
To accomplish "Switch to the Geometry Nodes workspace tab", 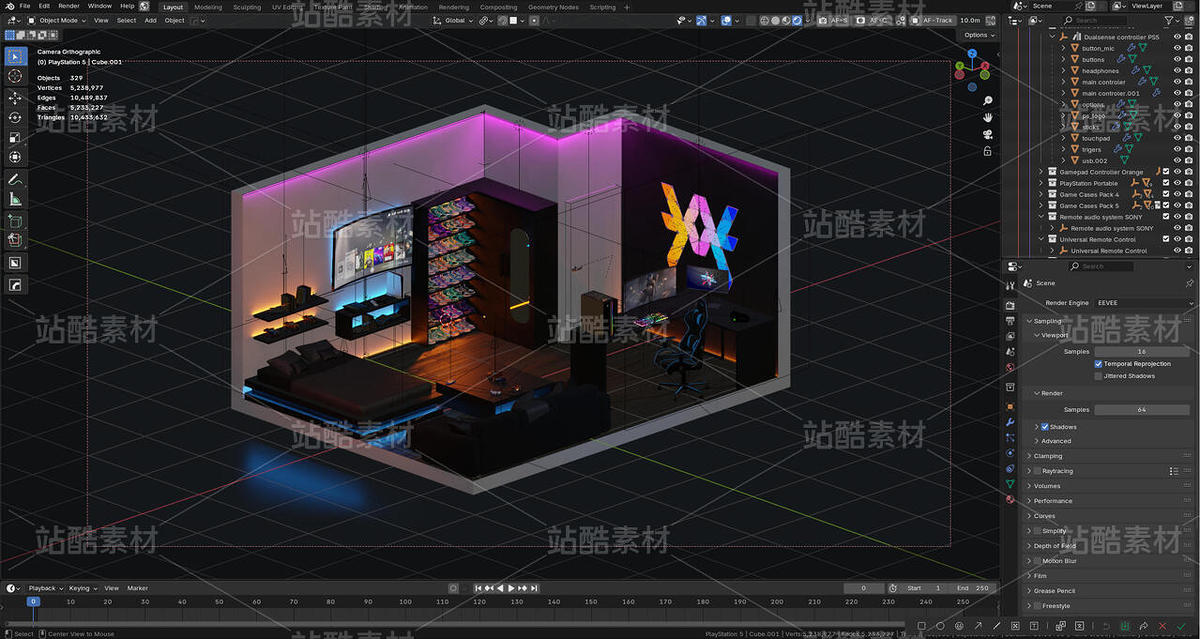I will (553, 7).
